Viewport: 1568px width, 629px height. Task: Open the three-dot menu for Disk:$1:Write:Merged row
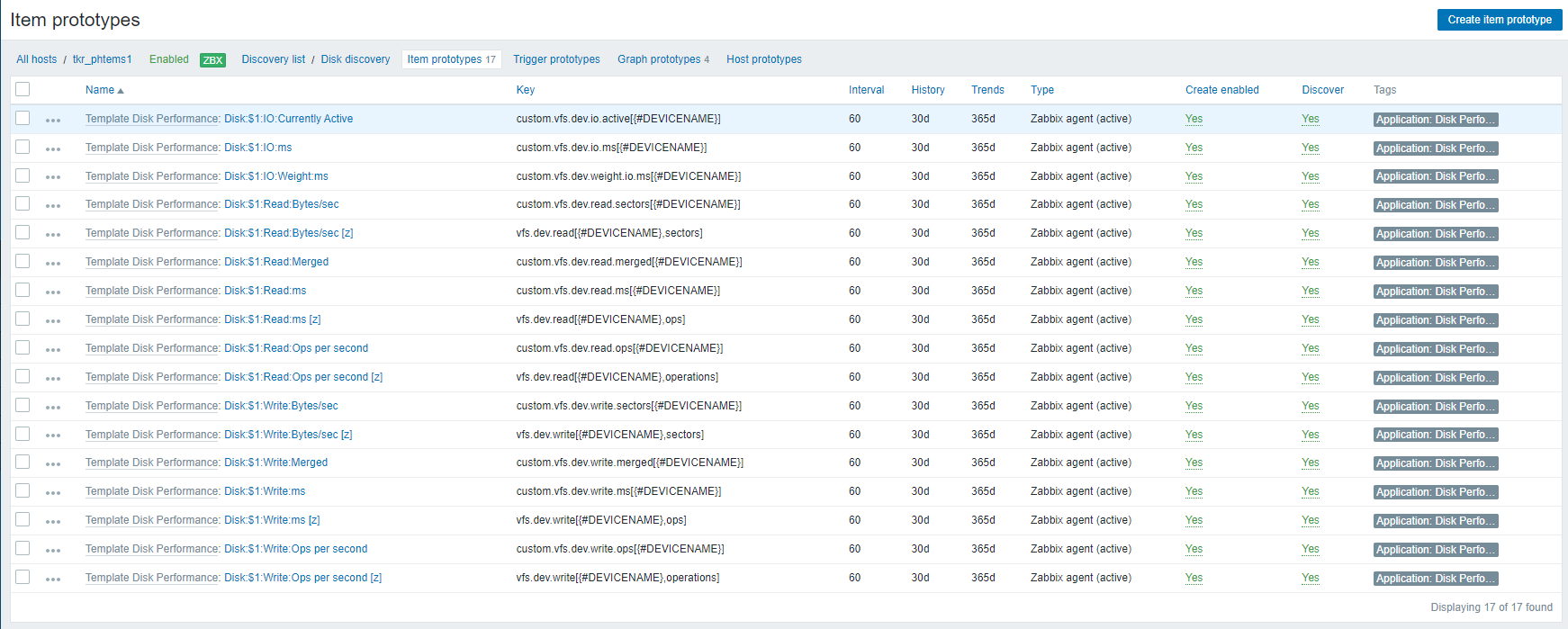[53, 463]
